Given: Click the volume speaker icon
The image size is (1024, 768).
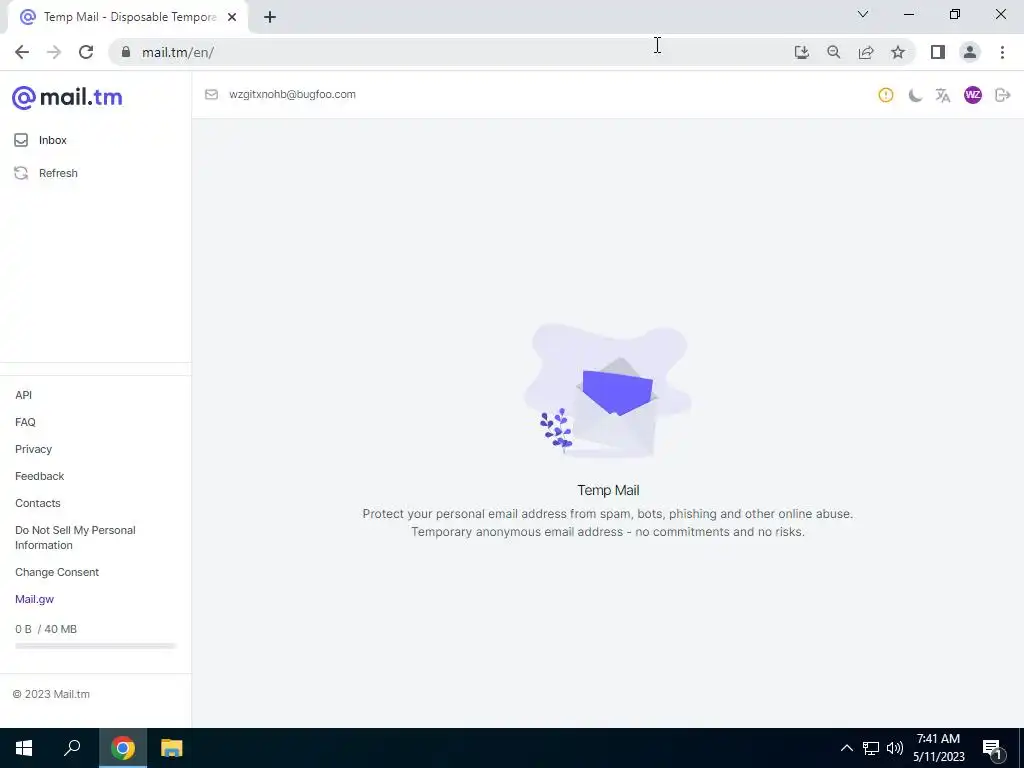Looking at the screenshot, I should [x=895, y=748].
